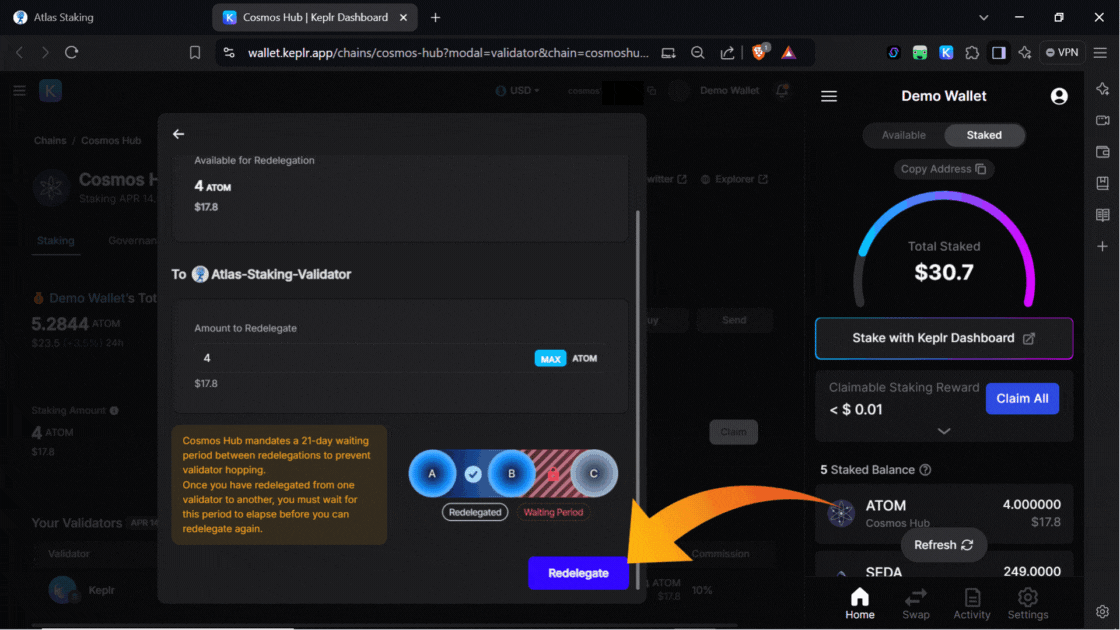
Task: Open Activity in the wallet bottom bar
Action: tap(971, 603)
